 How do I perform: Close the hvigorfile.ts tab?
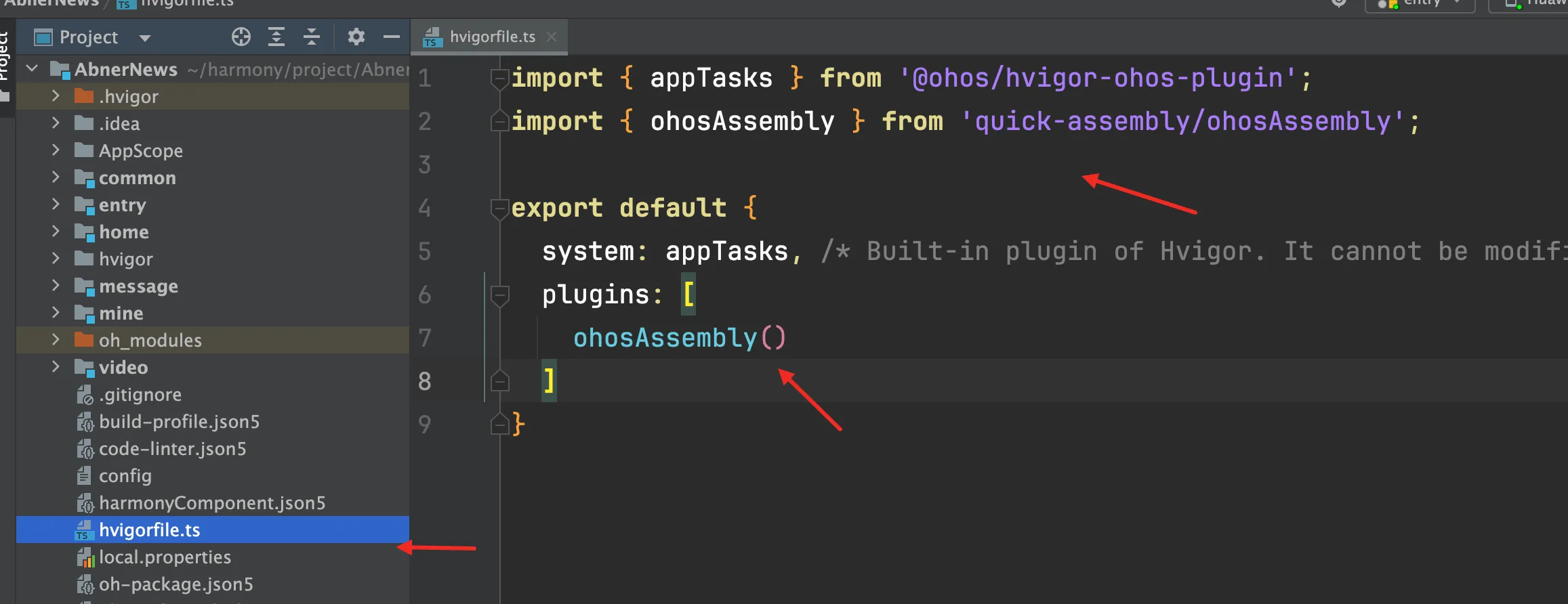pos(552,37)
